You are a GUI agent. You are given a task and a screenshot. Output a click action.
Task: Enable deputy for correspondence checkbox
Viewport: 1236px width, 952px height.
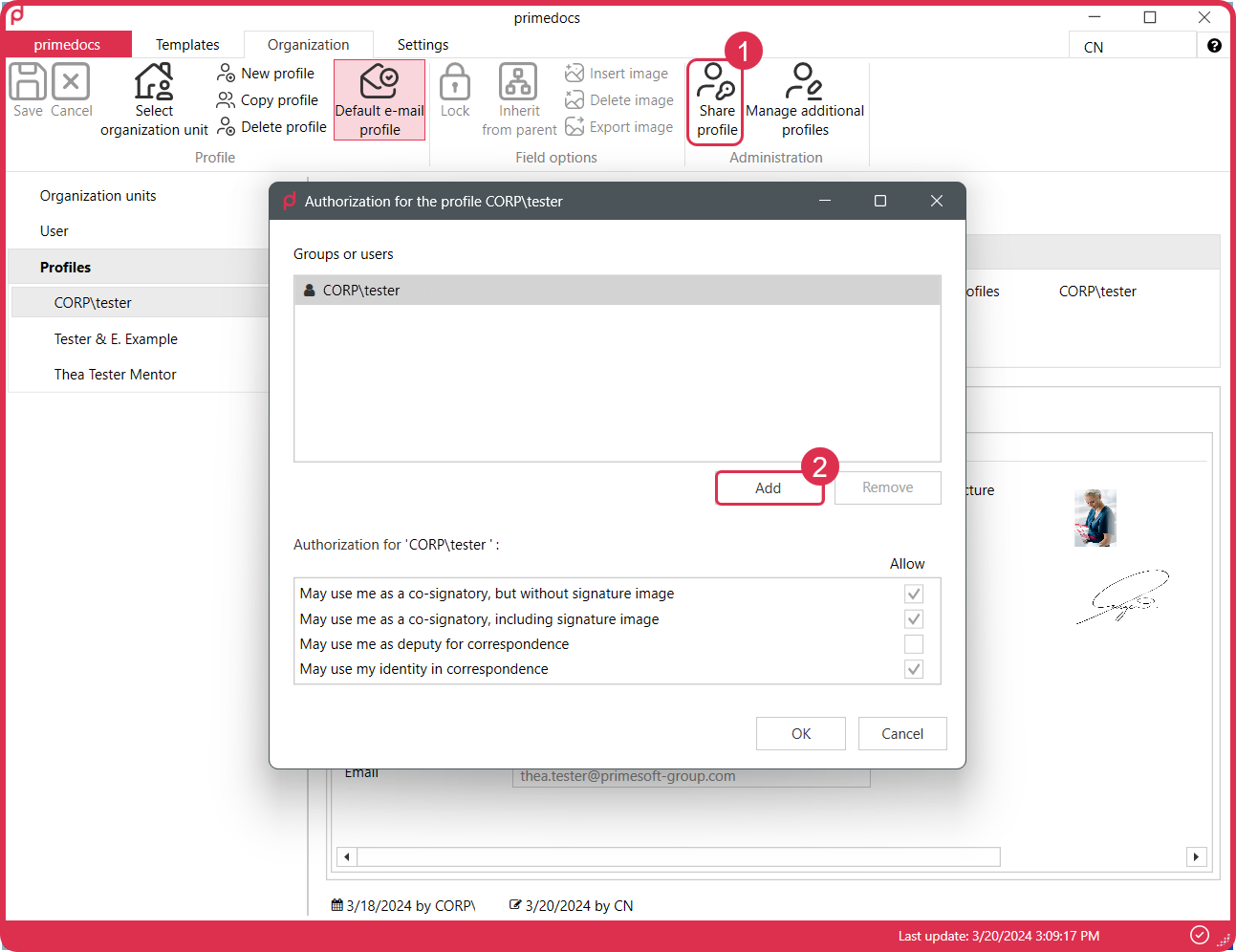click(x=914, y=644)
